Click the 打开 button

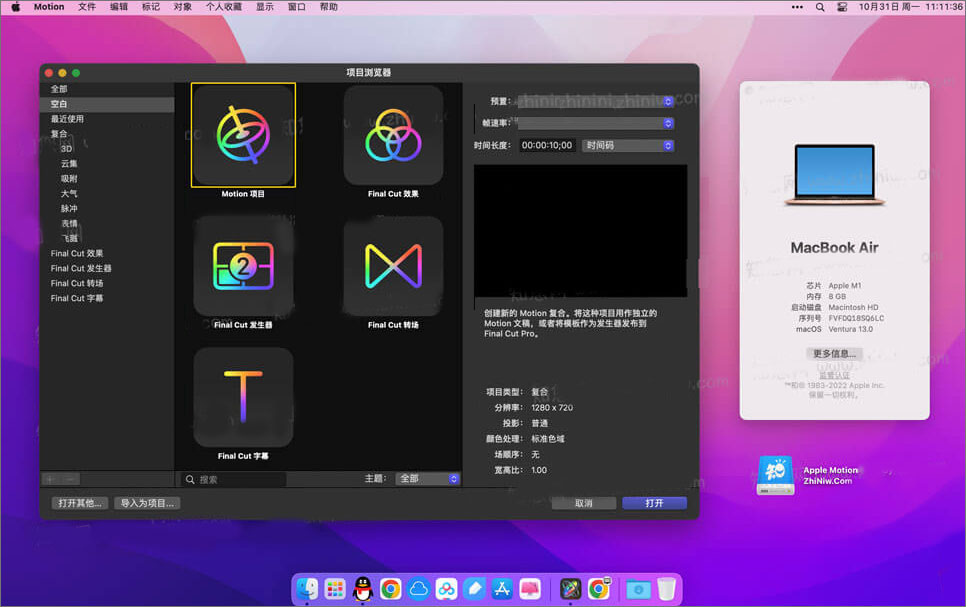point(654,503)
